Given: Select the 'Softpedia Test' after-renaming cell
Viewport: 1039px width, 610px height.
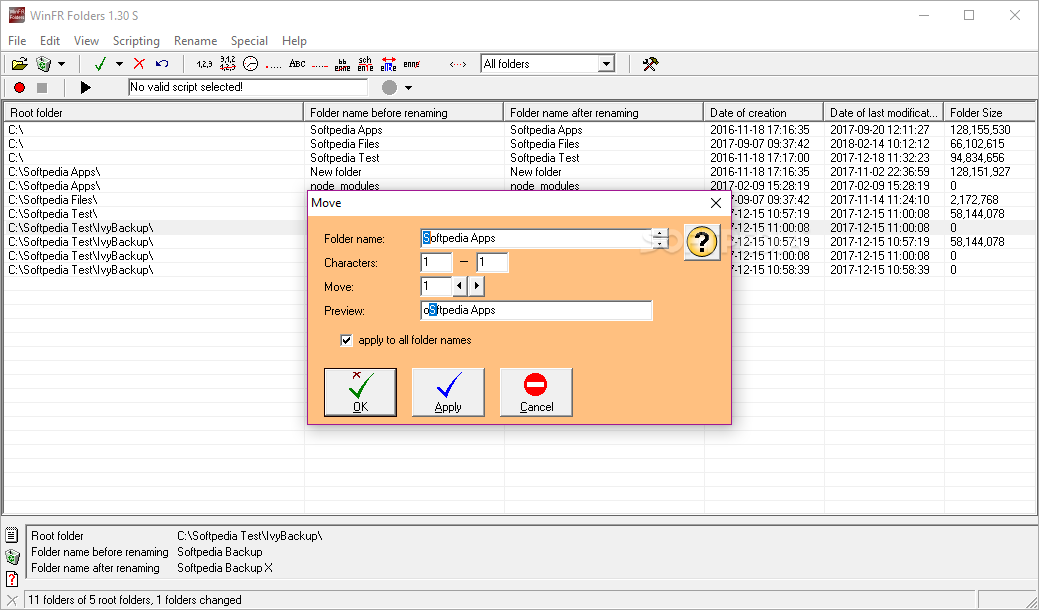Looking at the screenshot, I should (x=545, y=158).
